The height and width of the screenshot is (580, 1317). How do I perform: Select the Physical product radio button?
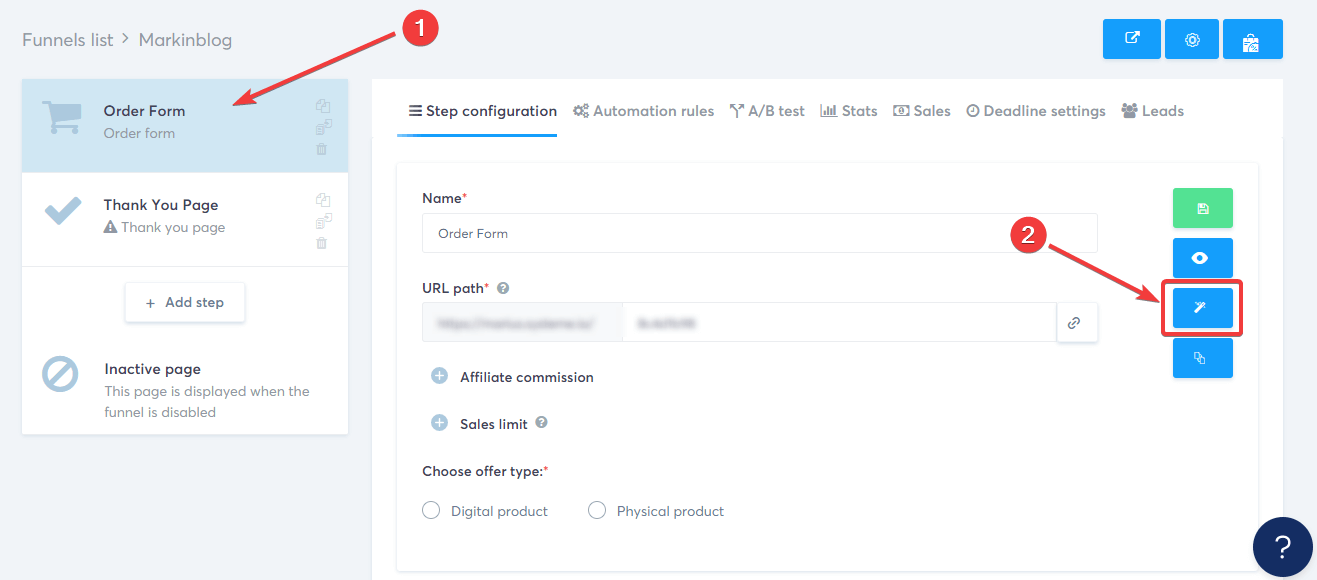click(597, 510)
